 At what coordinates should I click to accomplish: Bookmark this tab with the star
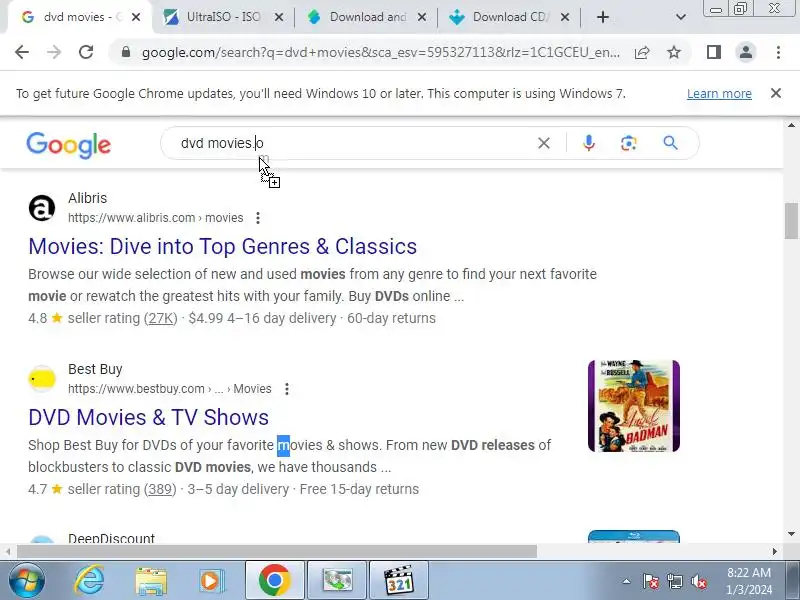(x=674, y=52)
